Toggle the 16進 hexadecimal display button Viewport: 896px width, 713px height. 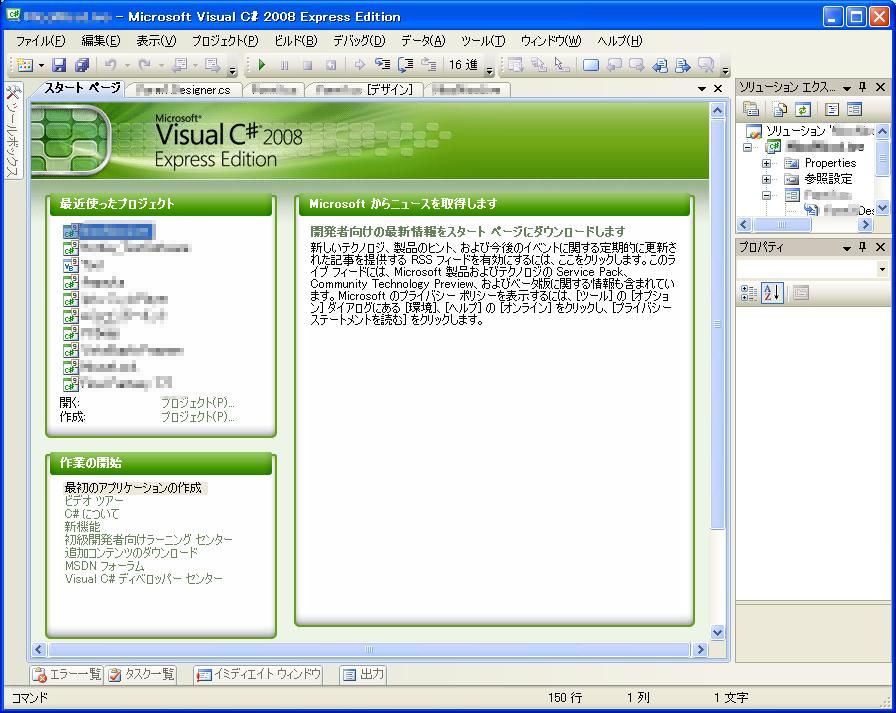(463, 65)
